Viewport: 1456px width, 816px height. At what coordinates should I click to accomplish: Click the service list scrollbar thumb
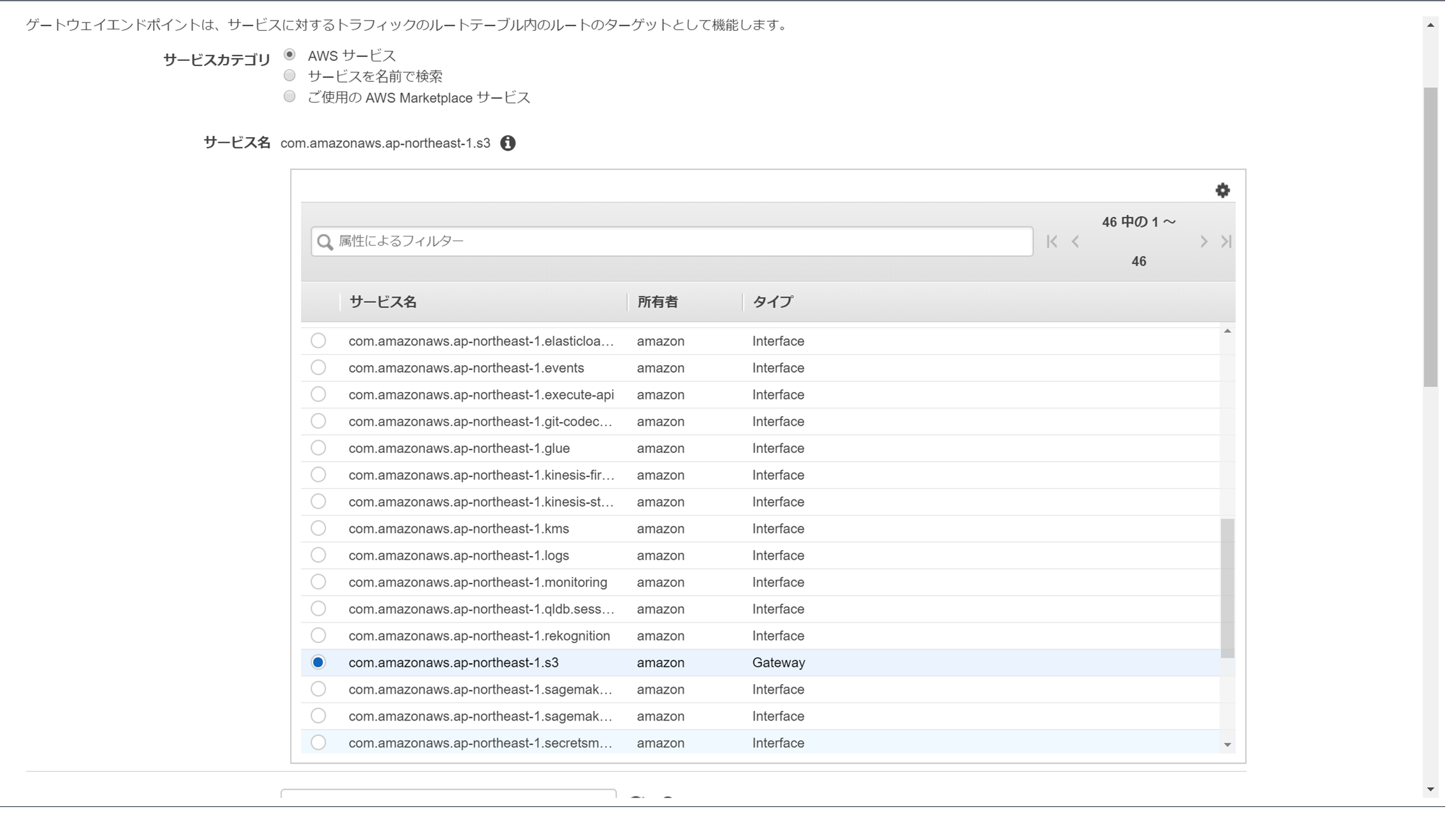[x=1227, y=588]
